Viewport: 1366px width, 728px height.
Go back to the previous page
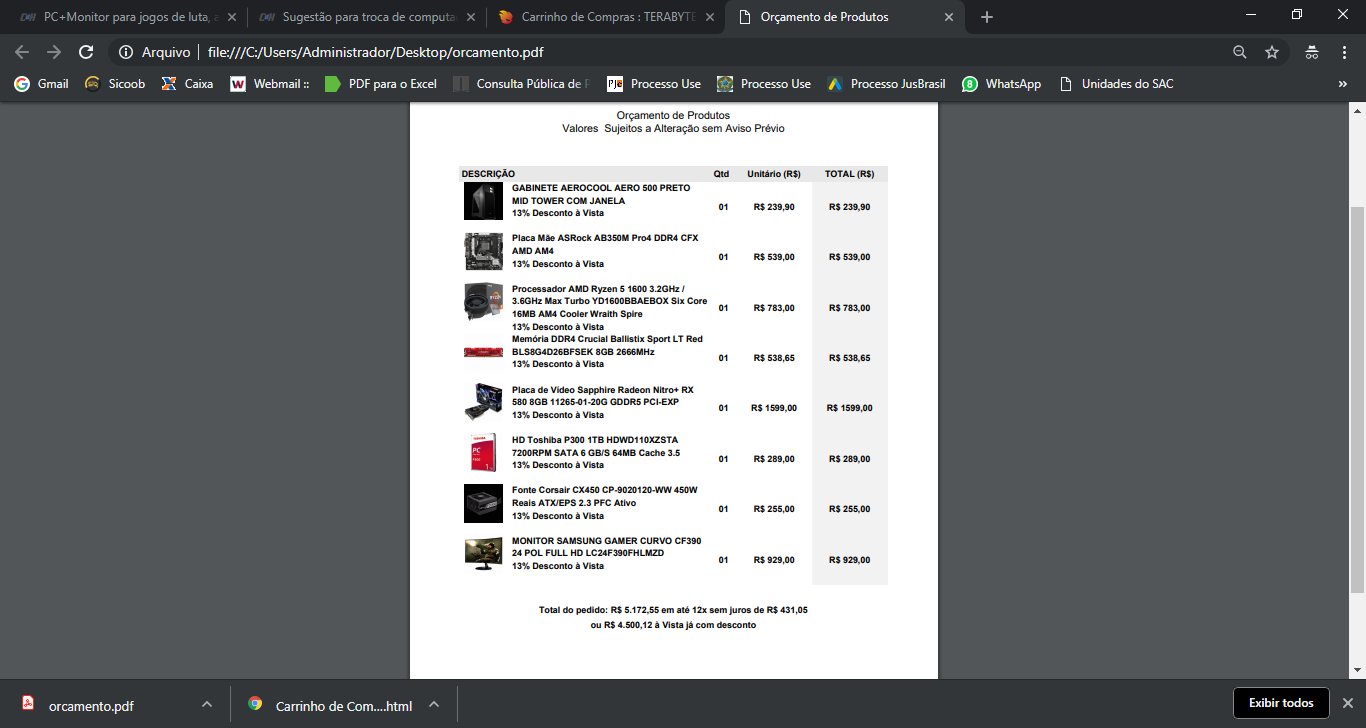click(x=22, y=52)
